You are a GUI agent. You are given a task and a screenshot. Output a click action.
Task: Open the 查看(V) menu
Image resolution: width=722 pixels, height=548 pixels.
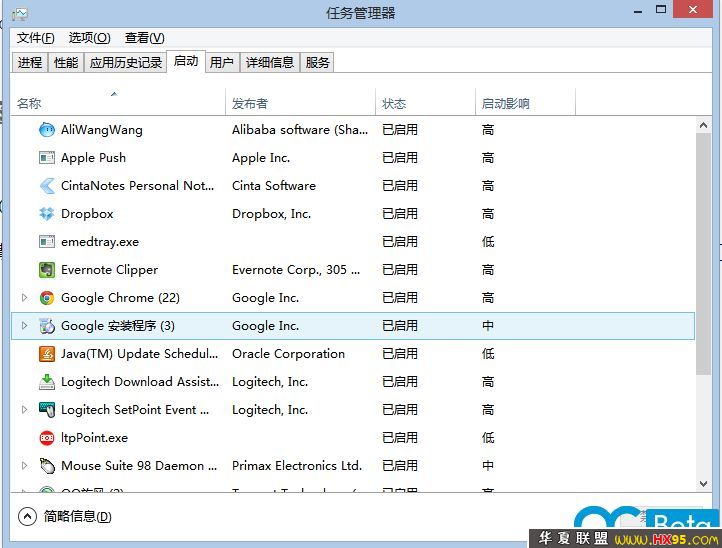tap(145, 38)
